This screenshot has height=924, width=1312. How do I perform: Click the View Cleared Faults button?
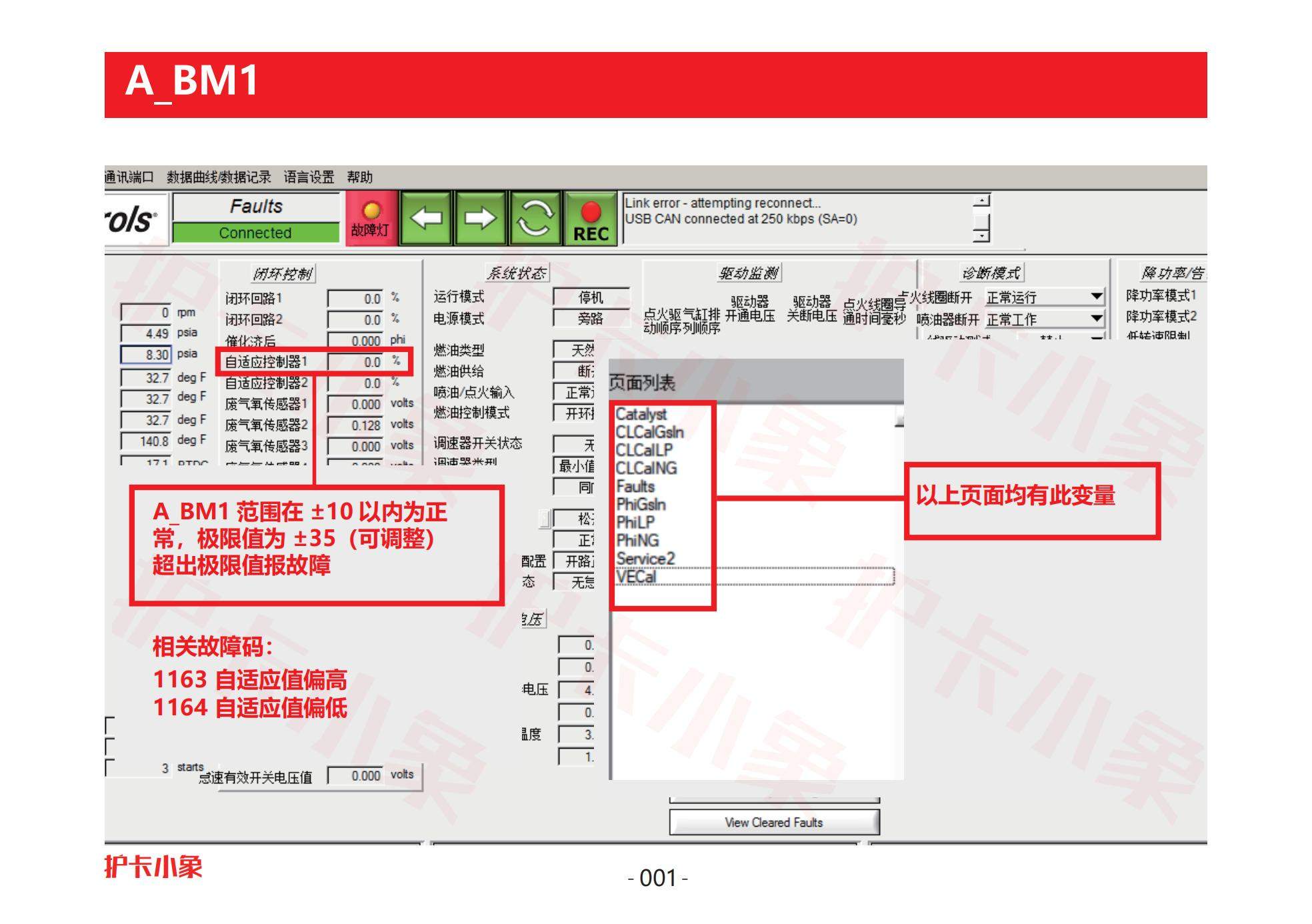click(x=773, y=822)
